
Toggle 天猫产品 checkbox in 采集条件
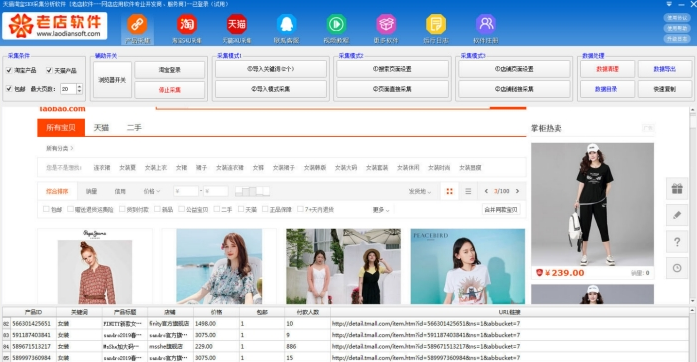click(x=49, y=70)
